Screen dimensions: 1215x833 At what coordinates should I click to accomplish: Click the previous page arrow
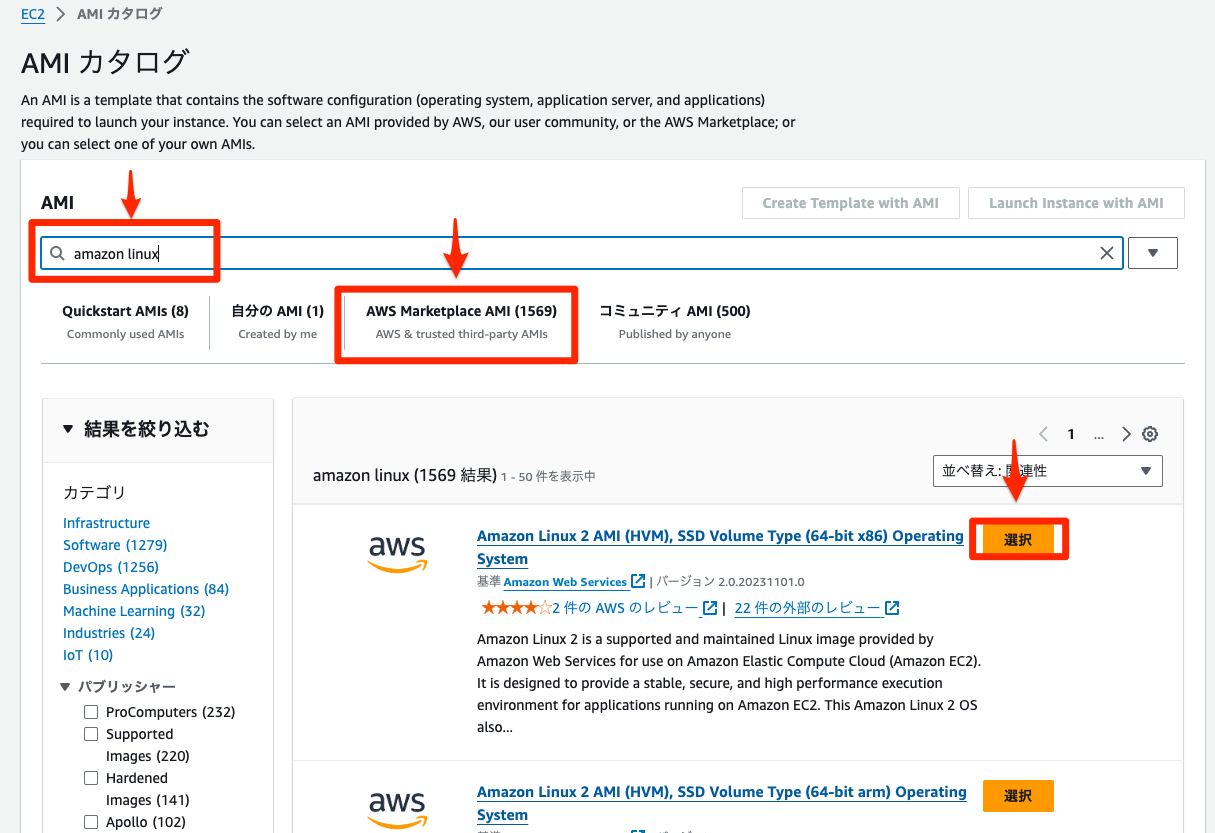click(1043, 434)
